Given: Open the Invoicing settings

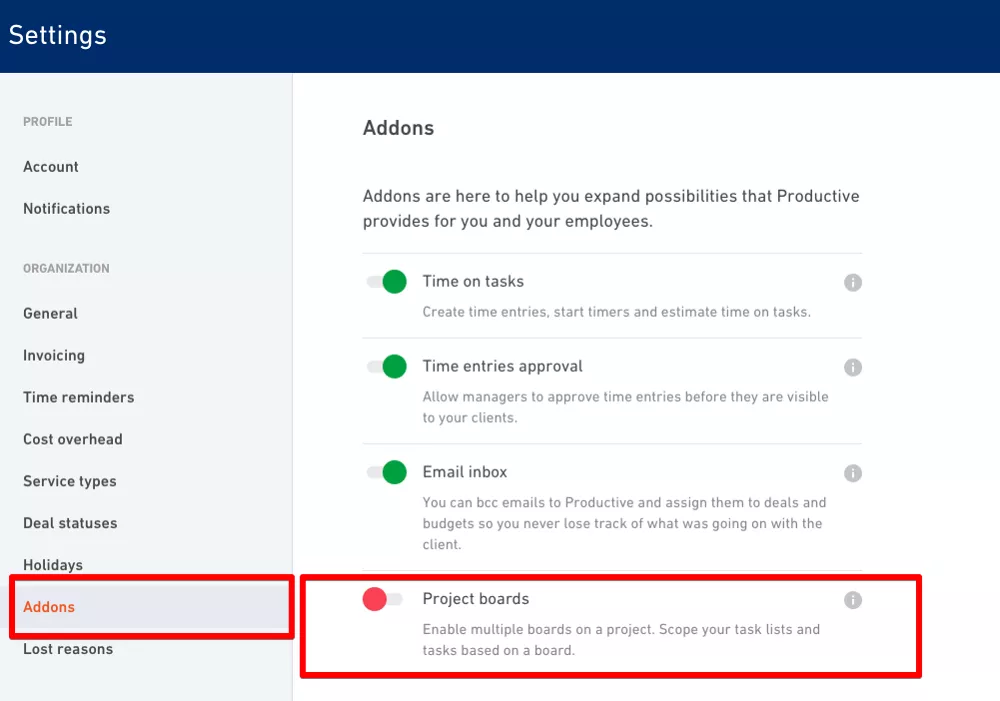Looking at the screenshot, I should 54,355.
